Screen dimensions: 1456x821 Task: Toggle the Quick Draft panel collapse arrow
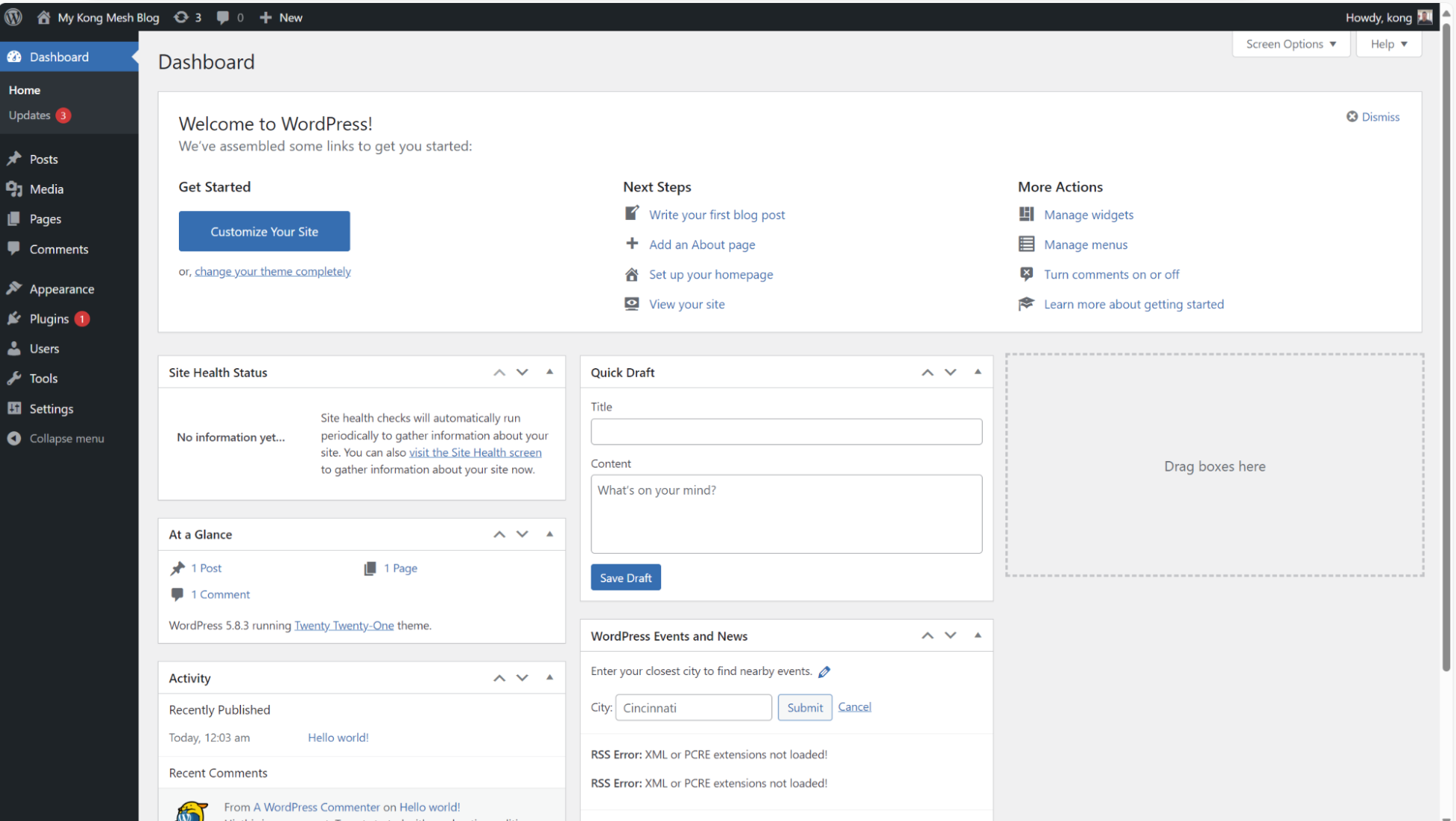click(978, 372)
